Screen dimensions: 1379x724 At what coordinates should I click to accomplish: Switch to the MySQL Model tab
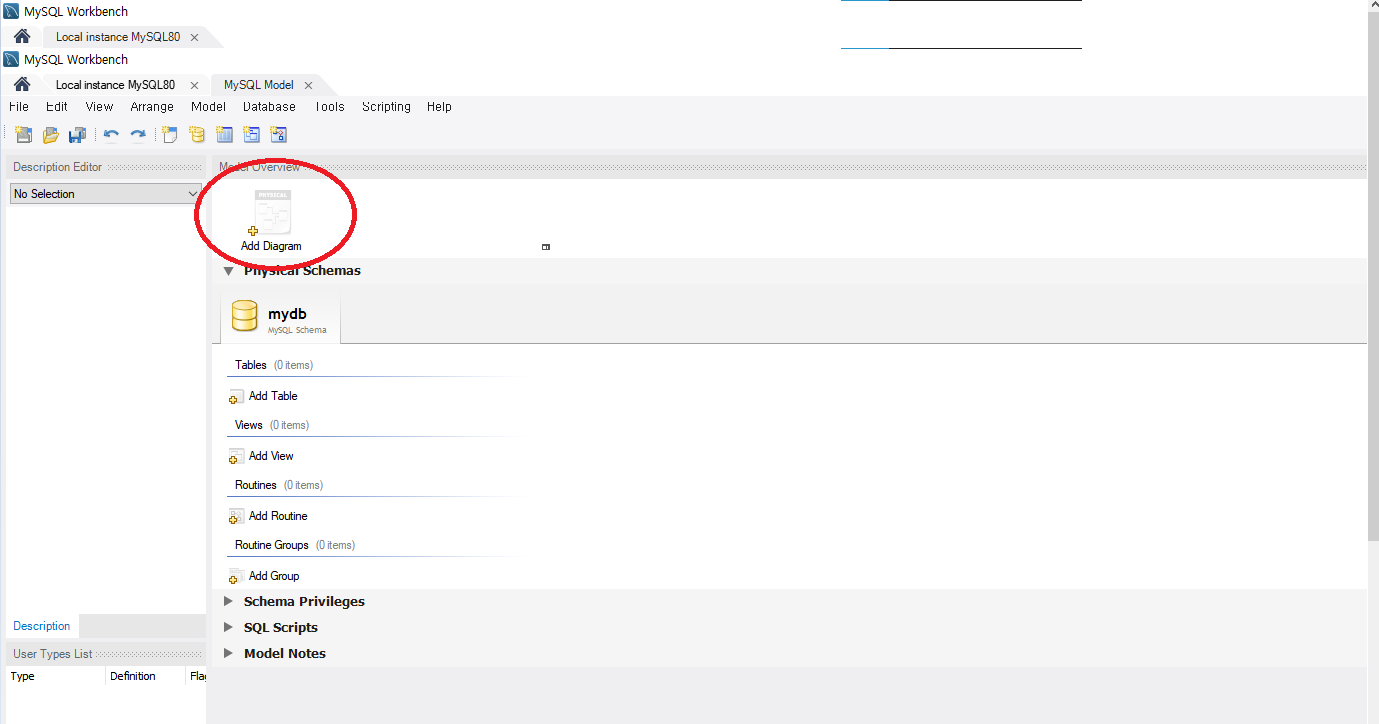[258, 86]
